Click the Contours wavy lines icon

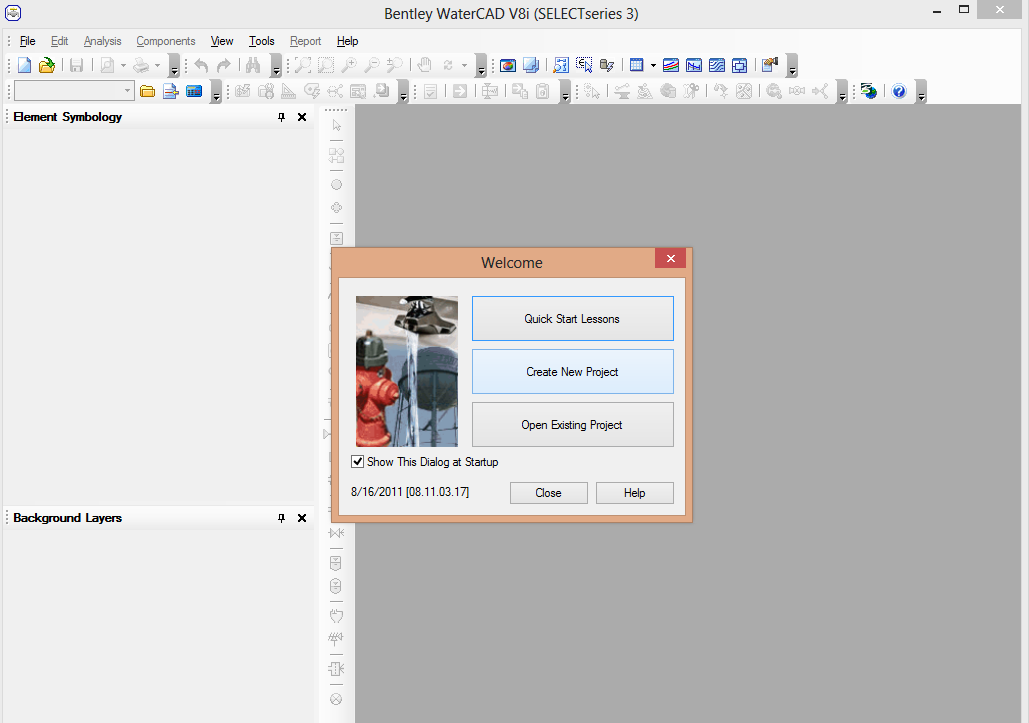(x=717, y=66)
